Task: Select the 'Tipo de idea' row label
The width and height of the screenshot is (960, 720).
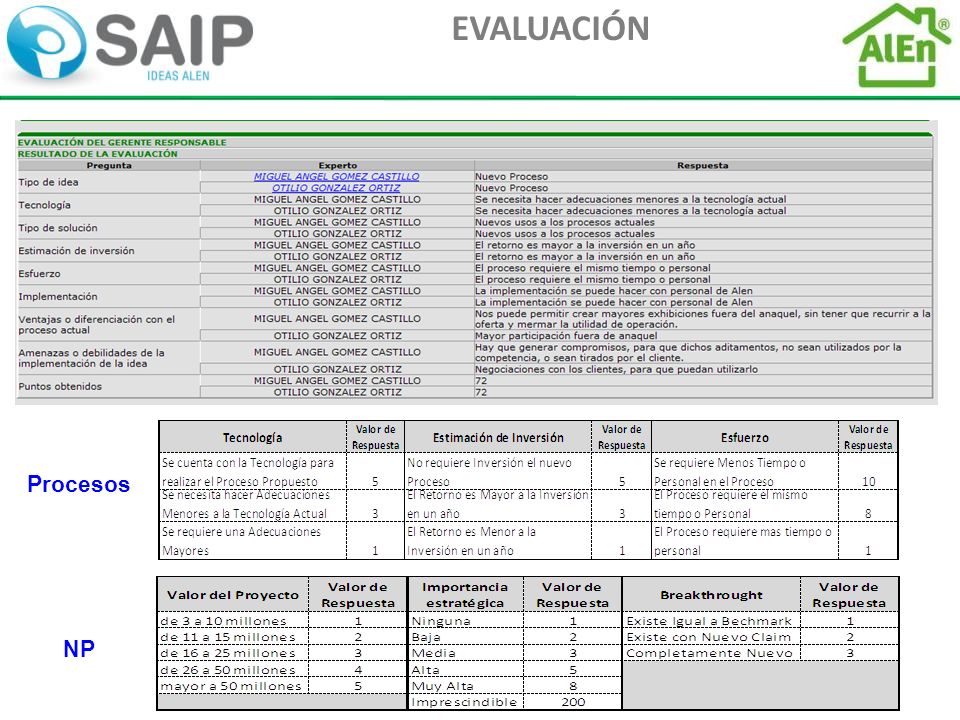Action: pos(48,182)
